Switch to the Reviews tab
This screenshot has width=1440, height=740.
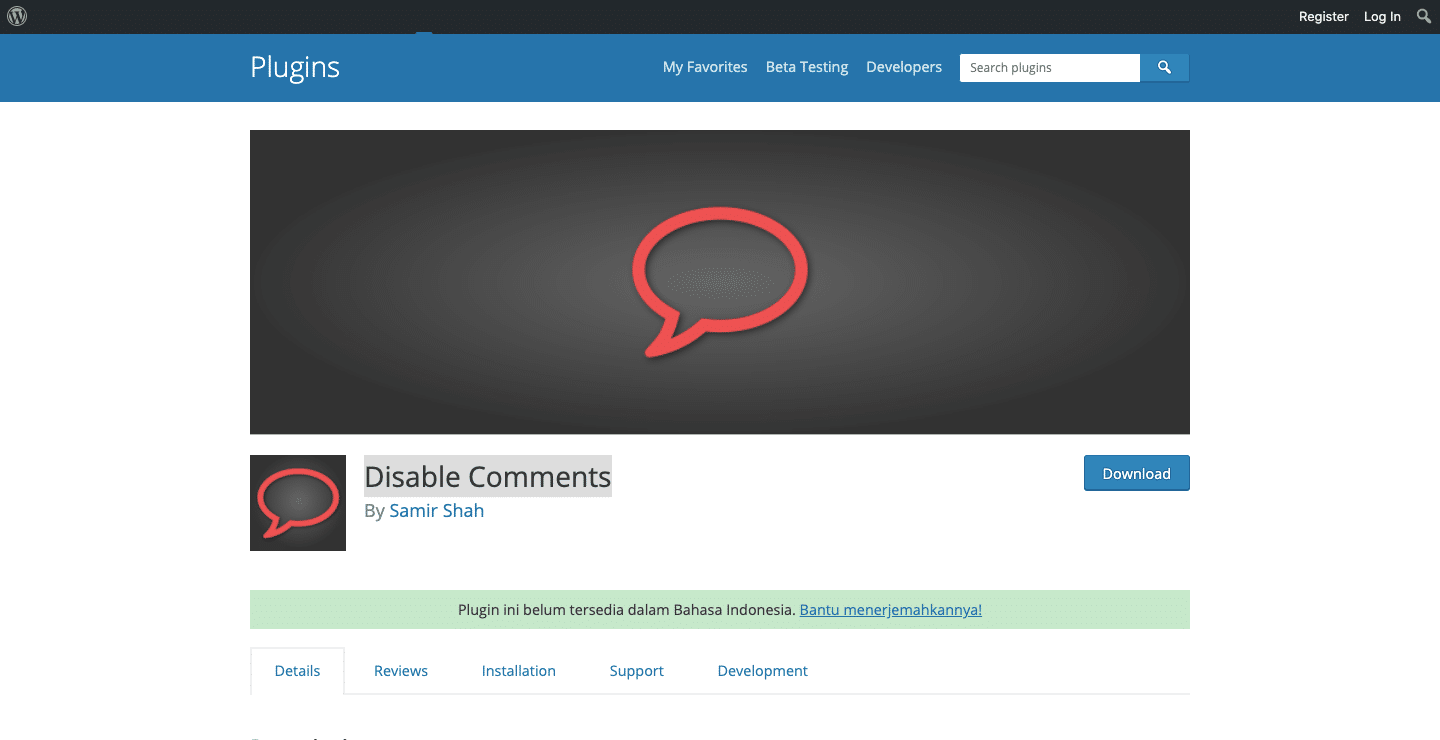[401, 671]
